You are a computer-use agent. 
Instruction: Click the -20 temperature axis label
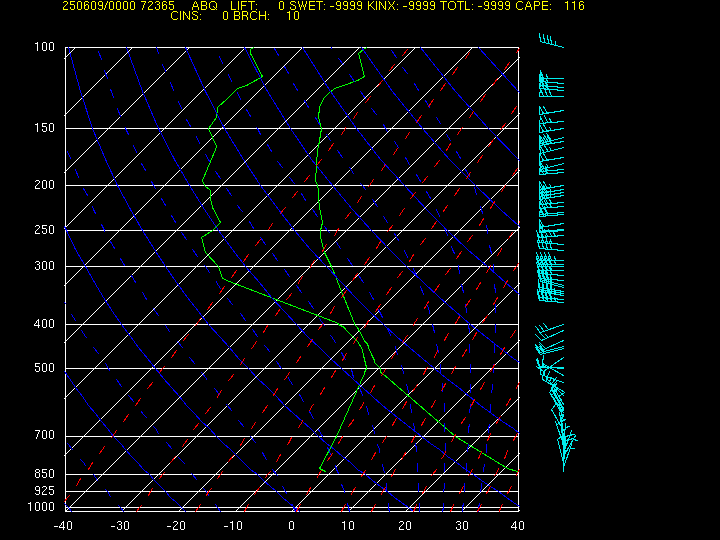pos(177,526)
